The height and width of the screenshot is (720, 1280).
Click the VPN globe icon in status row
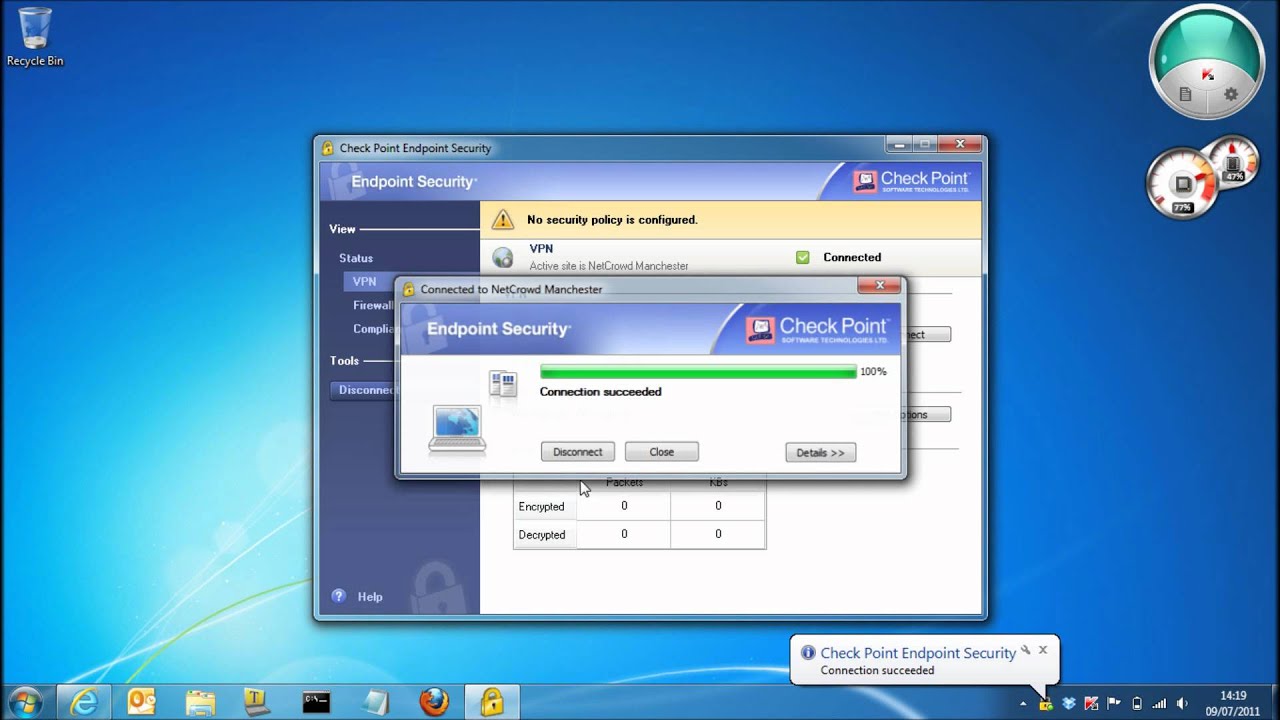(503, 258)
